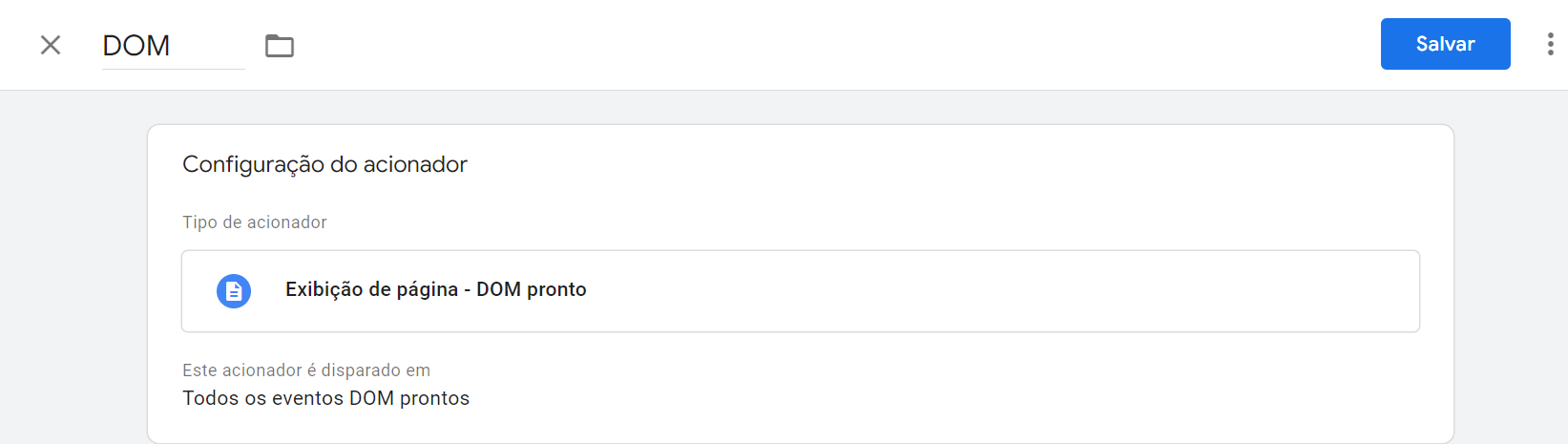
Task: Click empty space right of the trigger type name
Action: 1002,291
